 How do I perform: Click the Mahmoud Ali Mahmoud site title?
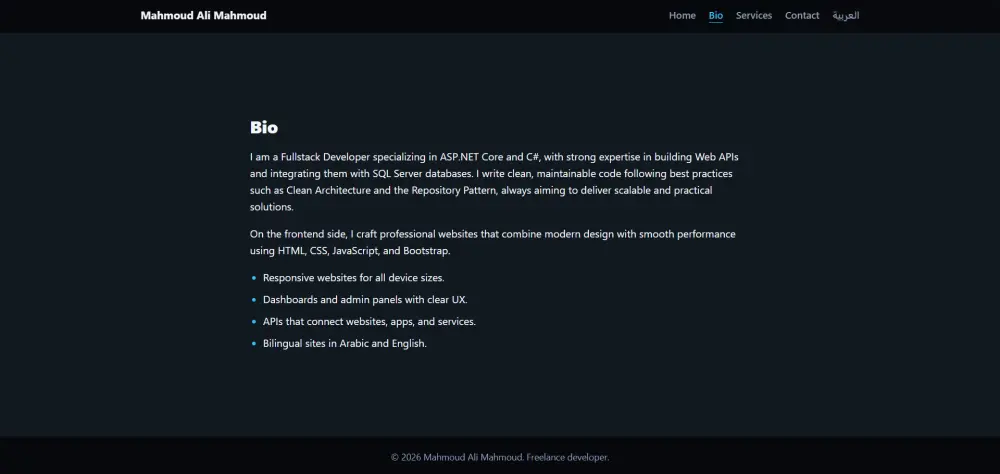pos(203,16)
